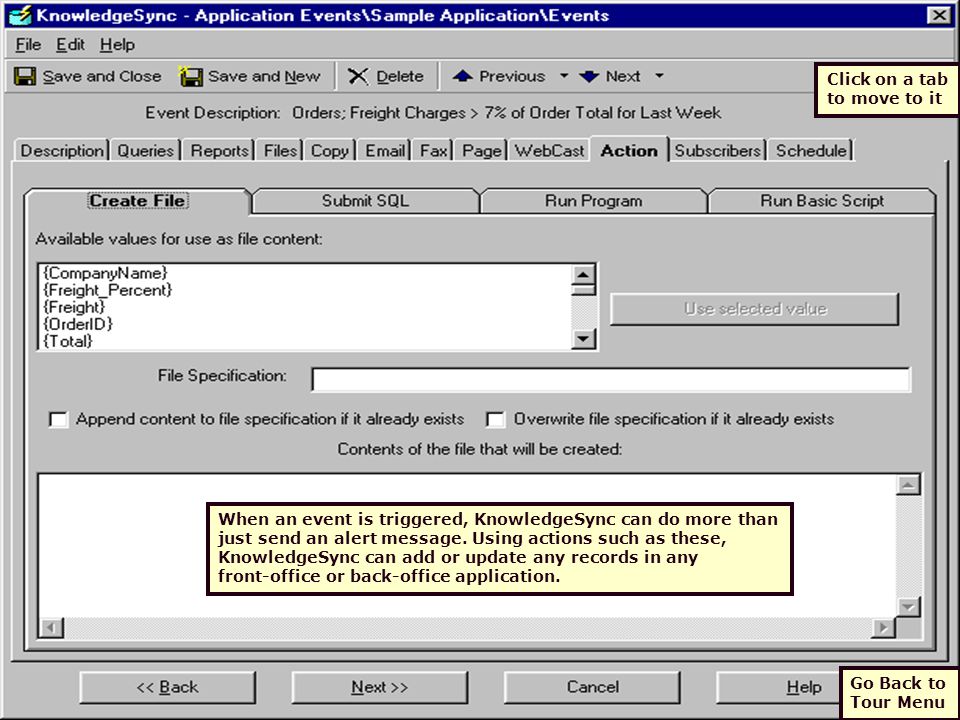Open the Next dropdown arrow
Screen dimensions: 960x720
pyautogui.click(x=659, y=76)
